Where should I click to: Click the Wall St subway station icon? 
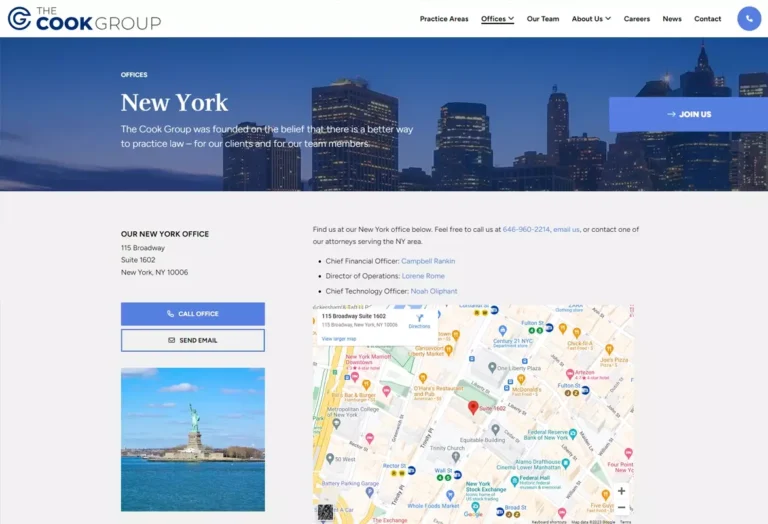tap(457, 476)
